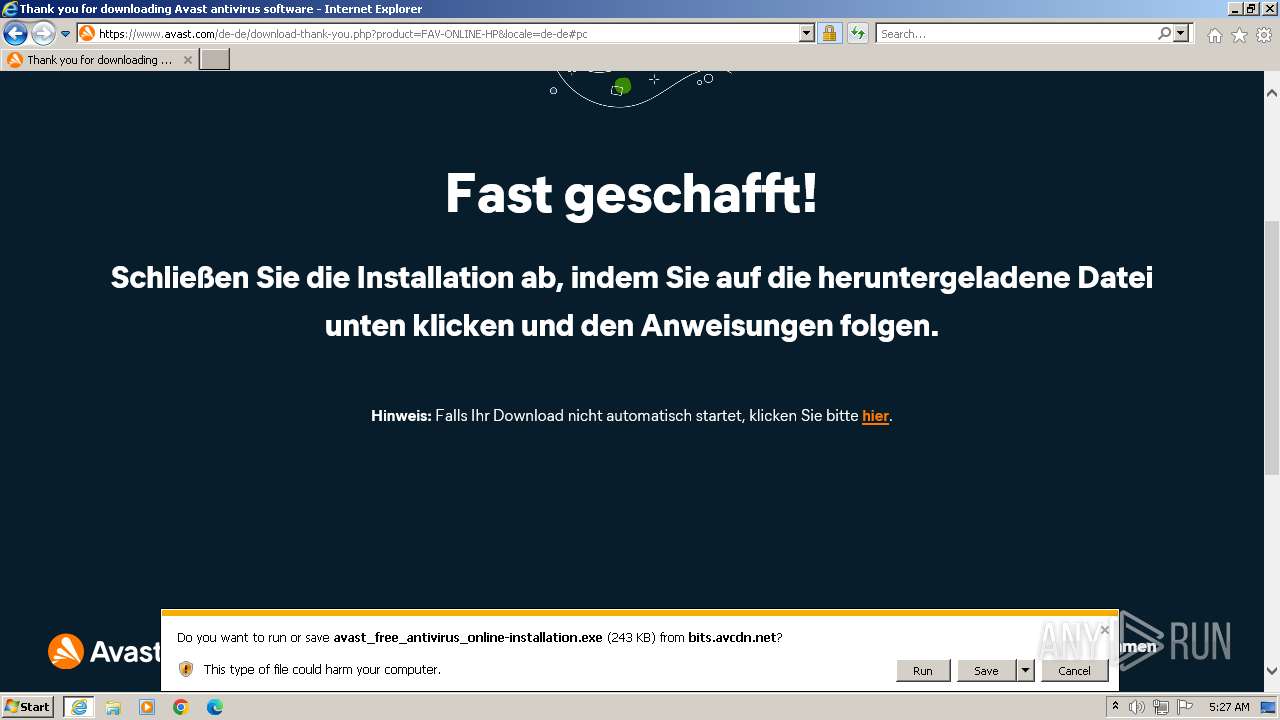Click the Avast logo in page footer
Image resolution: width=1280 pixels, height=720 pixels.
tap(104, 651)
